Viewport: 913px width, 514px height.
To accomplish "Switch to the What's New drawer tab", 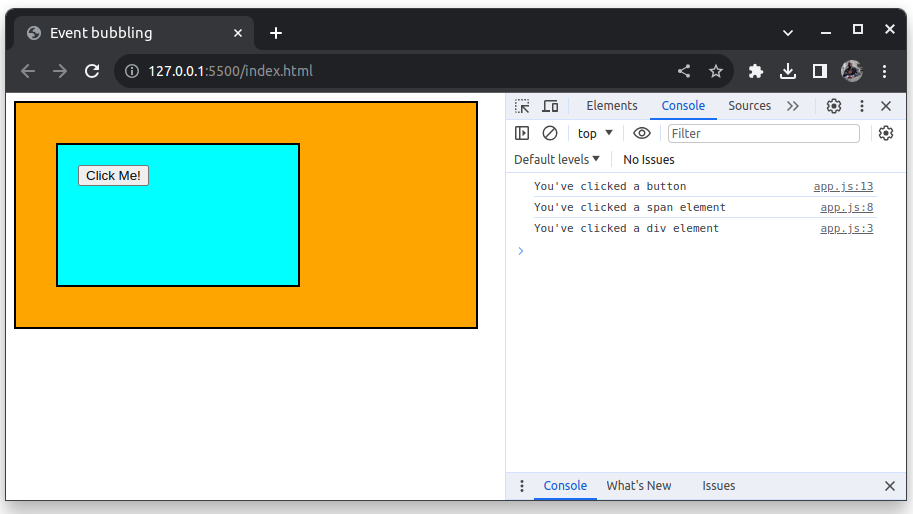I will 639,485.
